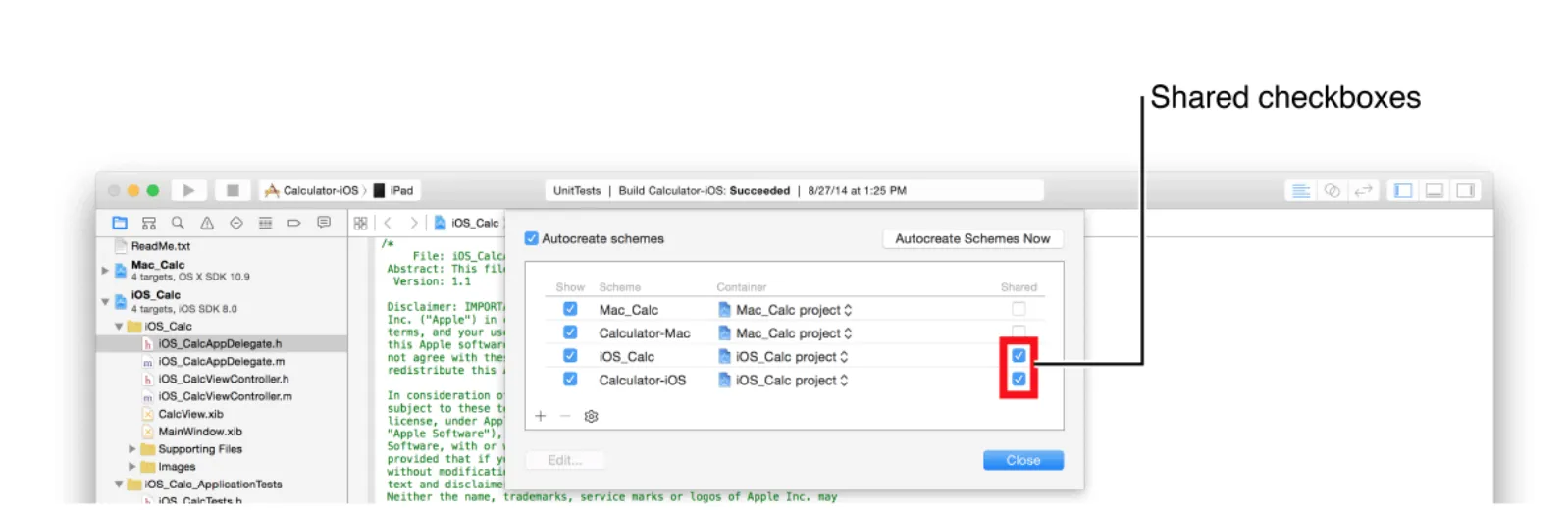Viewport: 1568px width, 510px height.
Task: Show the Project navigator folder icon
Action: point(120,223)
